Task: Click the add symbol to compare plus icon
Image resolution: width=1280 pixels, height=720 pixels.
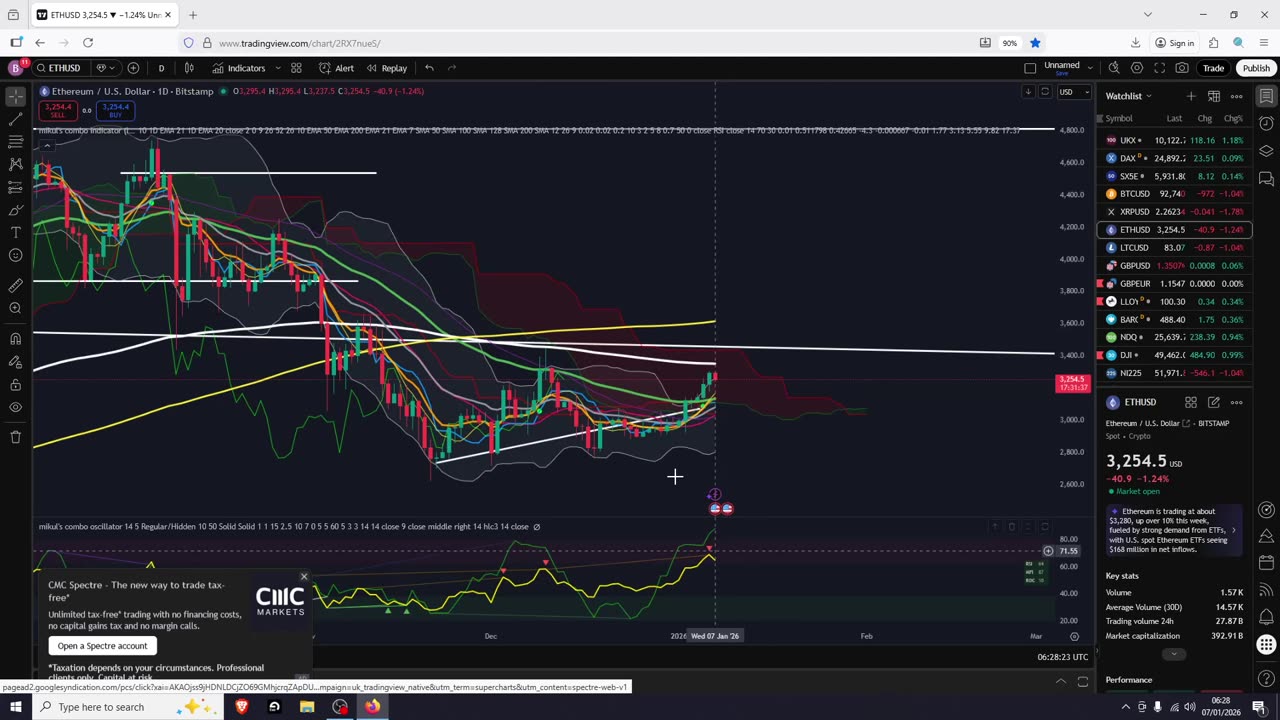Action: (133, 68)
